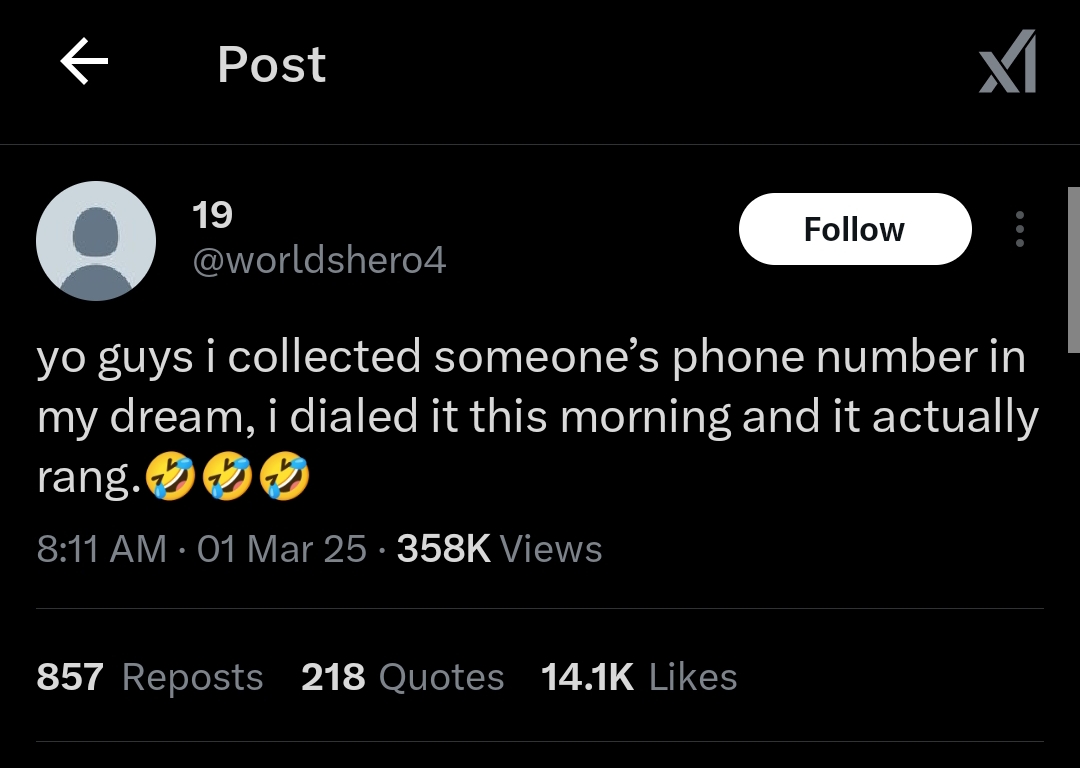Go back using the arrow icon
The width and height of the screenshot is (1080, 768).
[84, 64]
